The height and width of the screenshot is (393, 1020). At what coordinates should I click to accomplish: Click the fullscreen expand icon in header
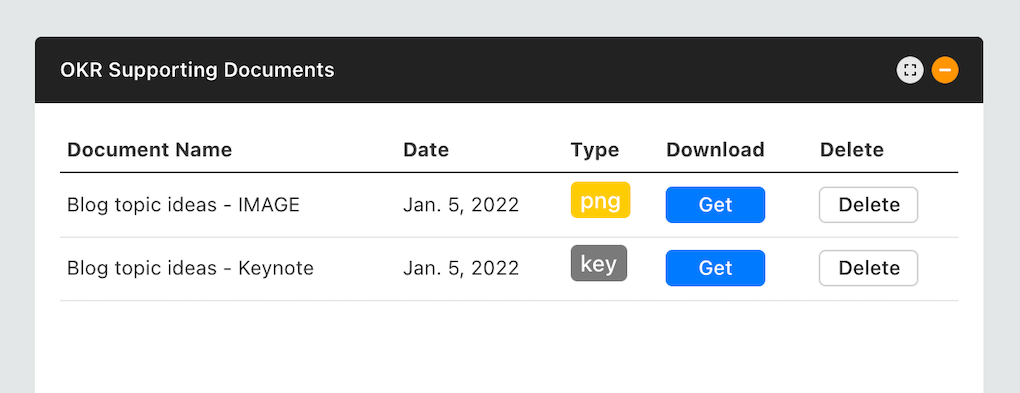(x=909, y=70)
